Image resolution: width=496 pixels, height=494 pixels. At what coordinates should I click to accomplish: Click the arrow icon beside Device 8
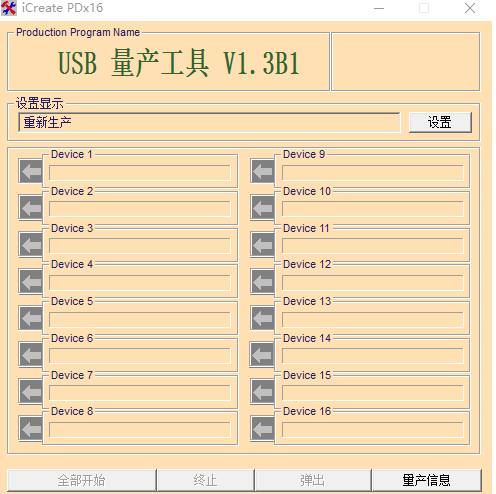(31, 429)
